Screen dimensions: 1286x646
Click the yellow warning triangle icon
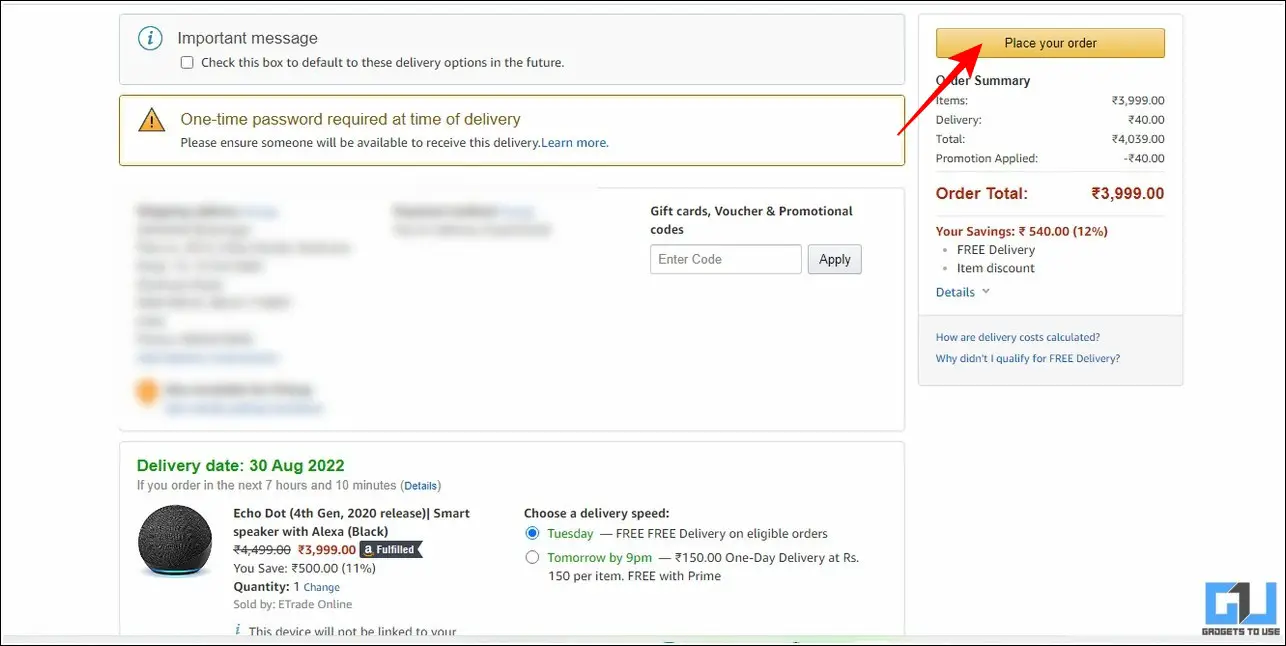[x=151, y=120]
